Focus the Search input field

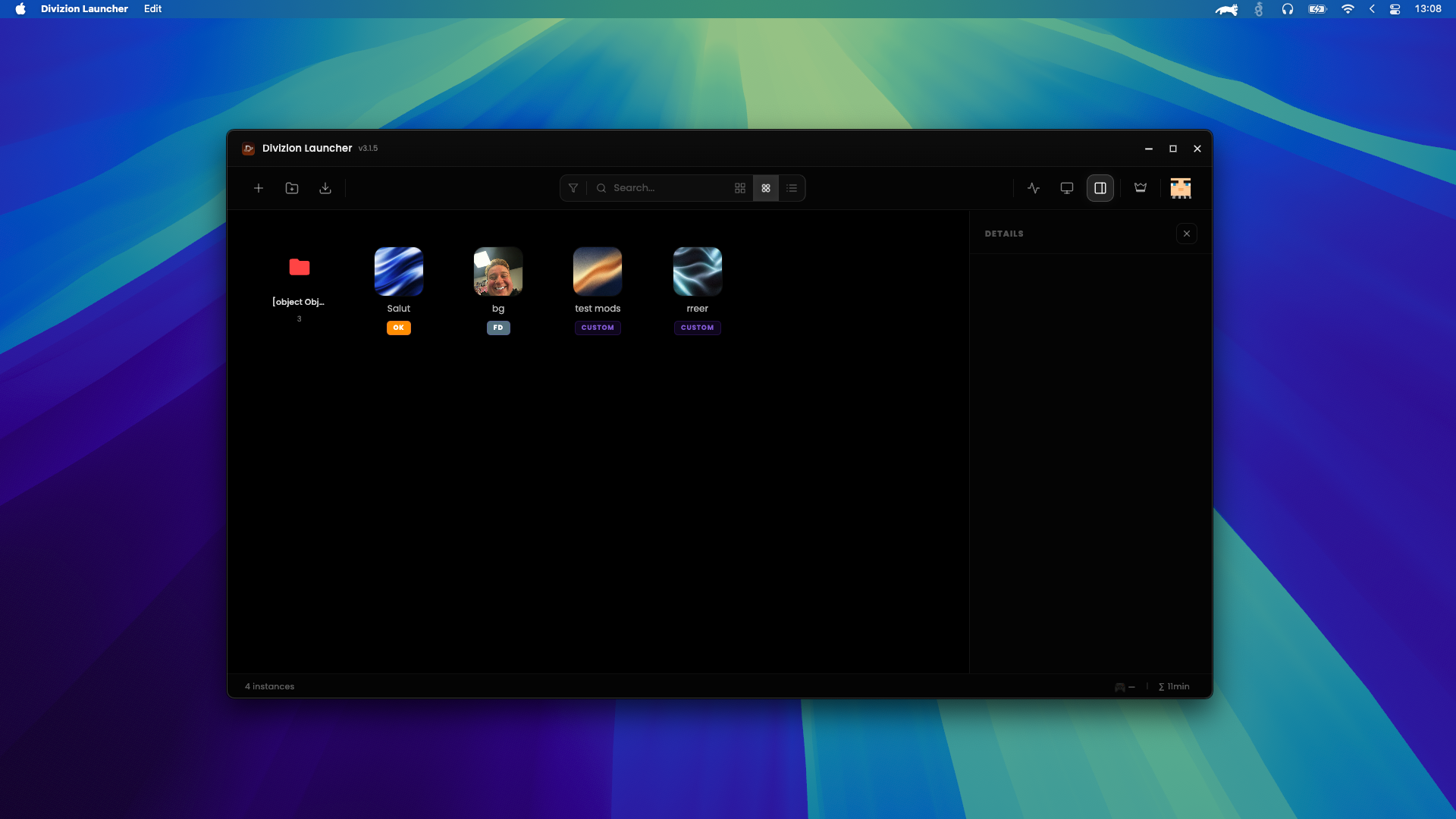pyautogui.click(x=667, y=188)
